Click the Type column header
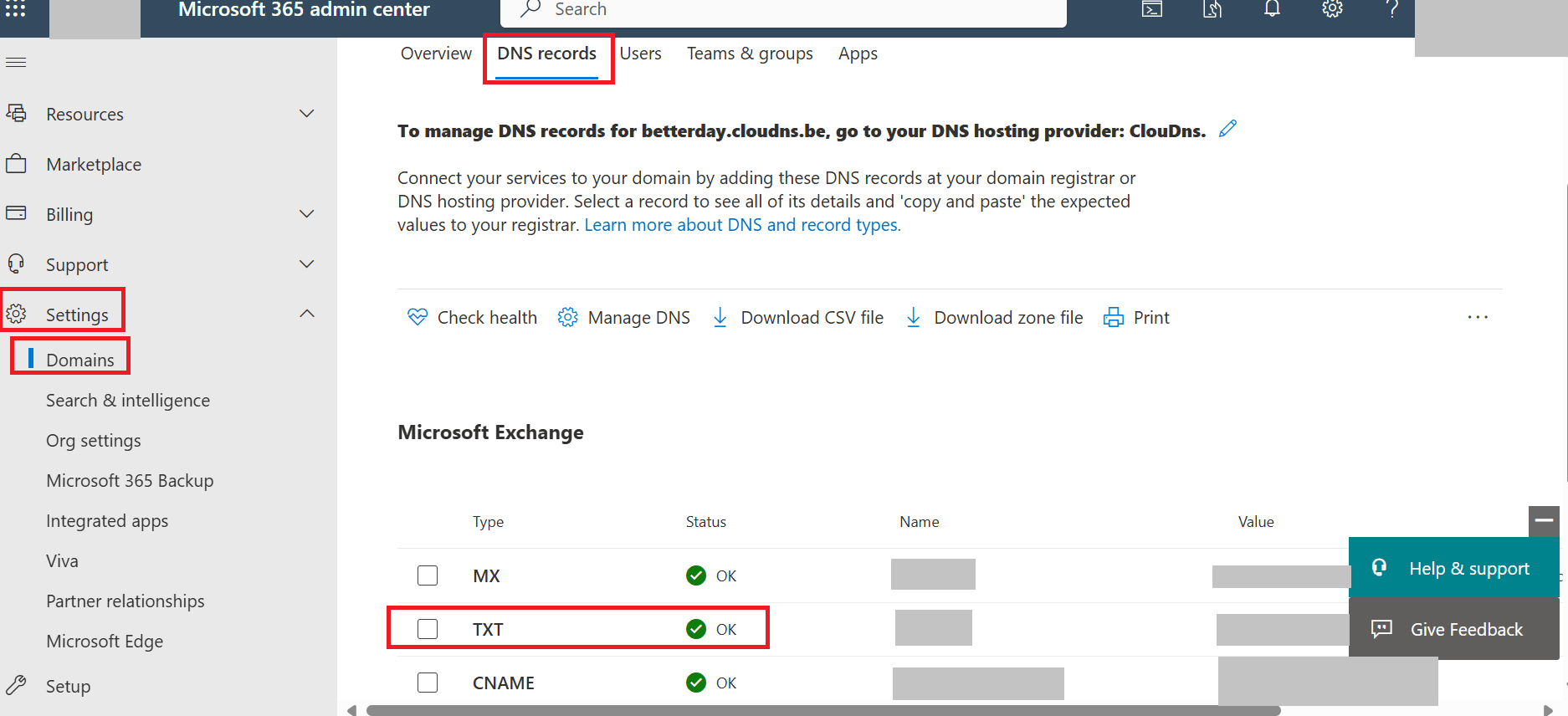This screenshot has width=1568, height=716. (488, 522)
